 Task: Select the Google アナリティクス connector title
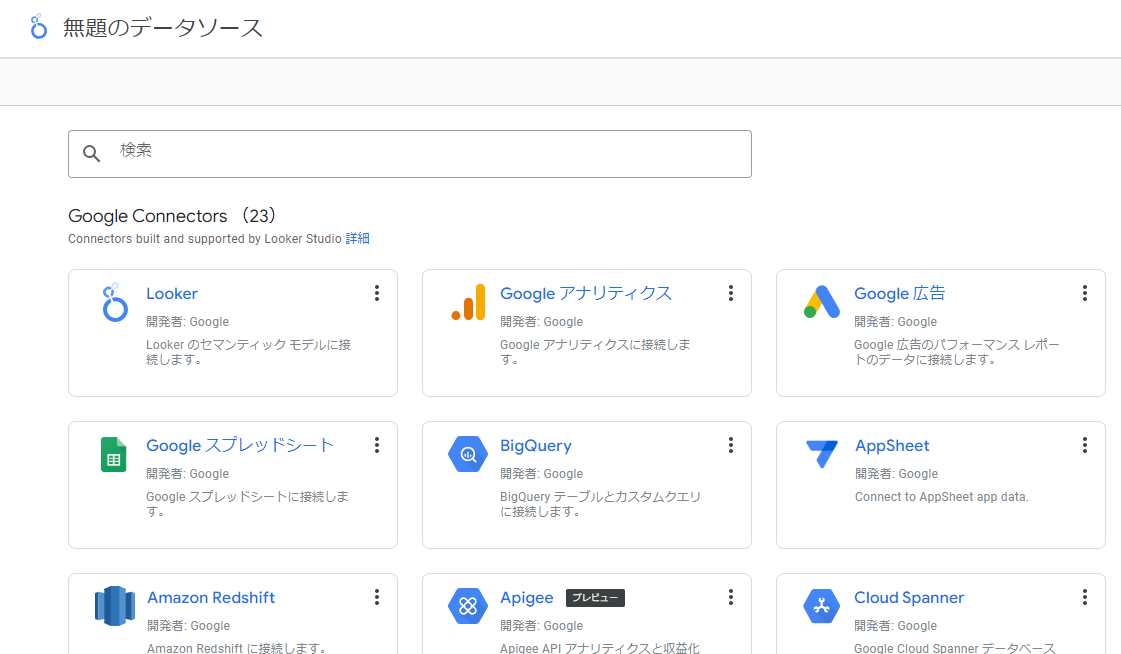tap(586, 294)
